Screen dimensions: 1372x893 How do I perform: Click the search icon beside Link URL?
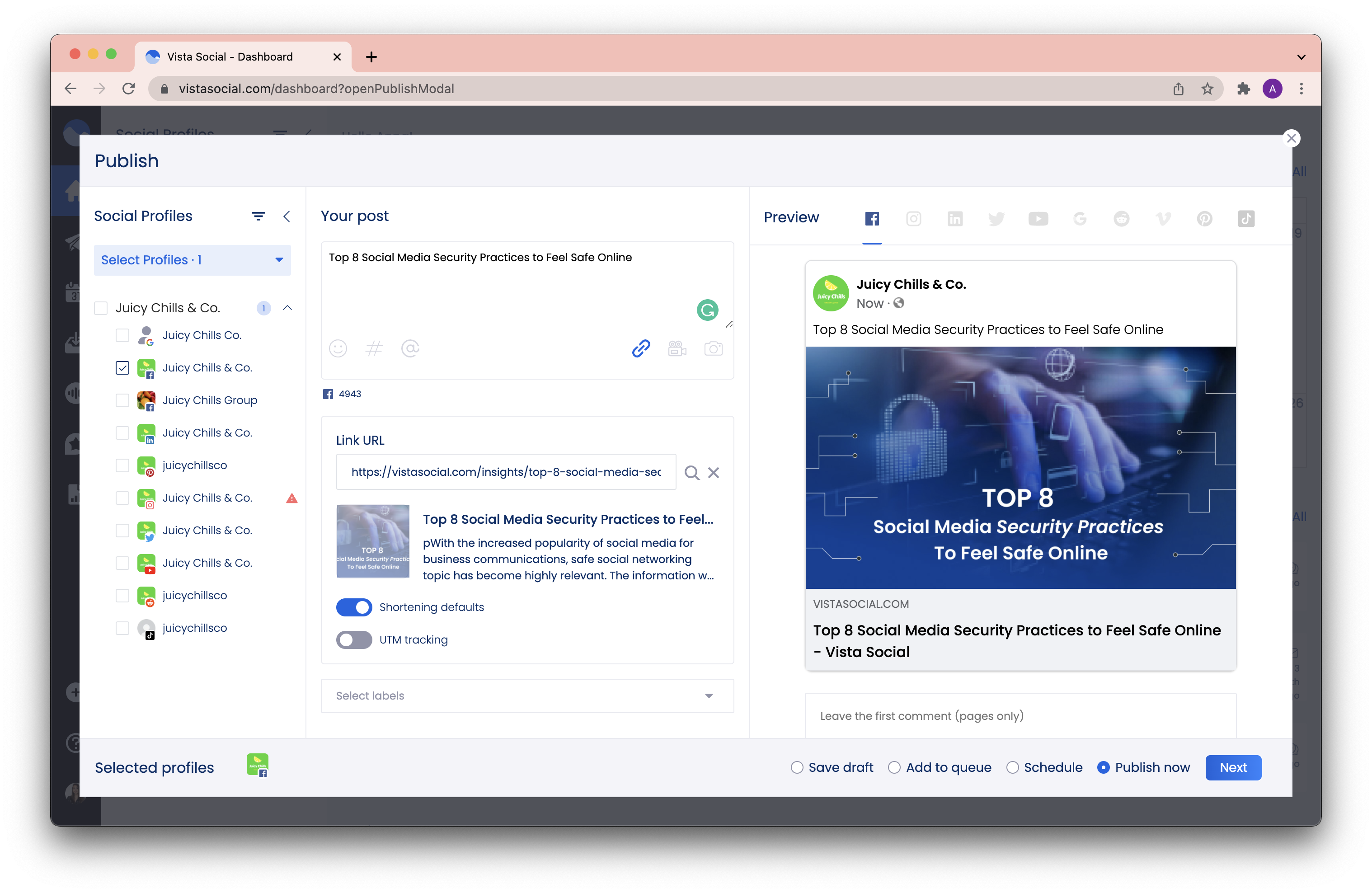[x=692, y=473]
